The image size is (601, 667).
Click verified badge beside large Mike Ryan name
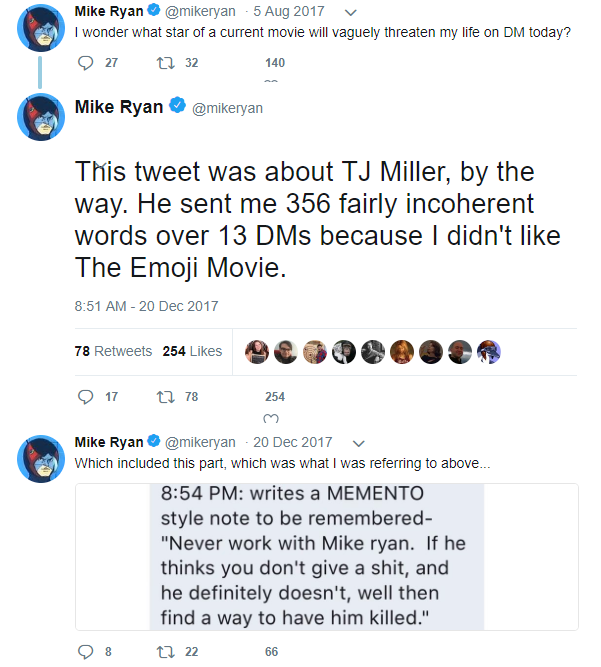(x=177, y=105)
